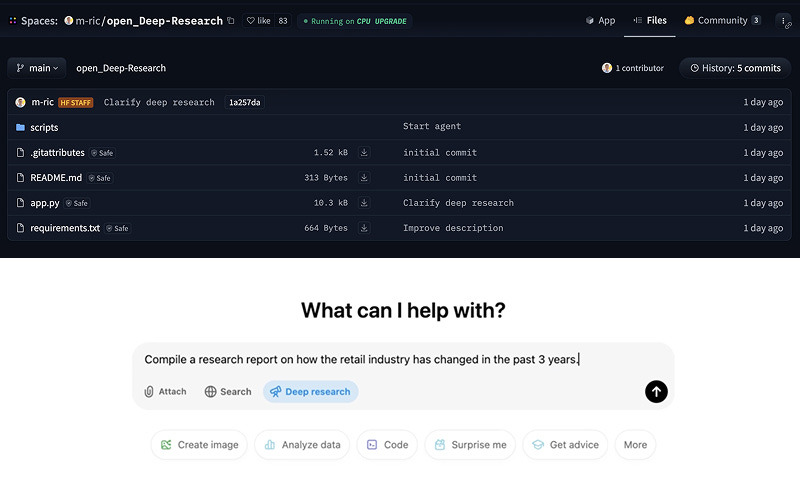Open the app.py file
The height and width of the screenshot is (502, 800).
[x=44, y=203]
